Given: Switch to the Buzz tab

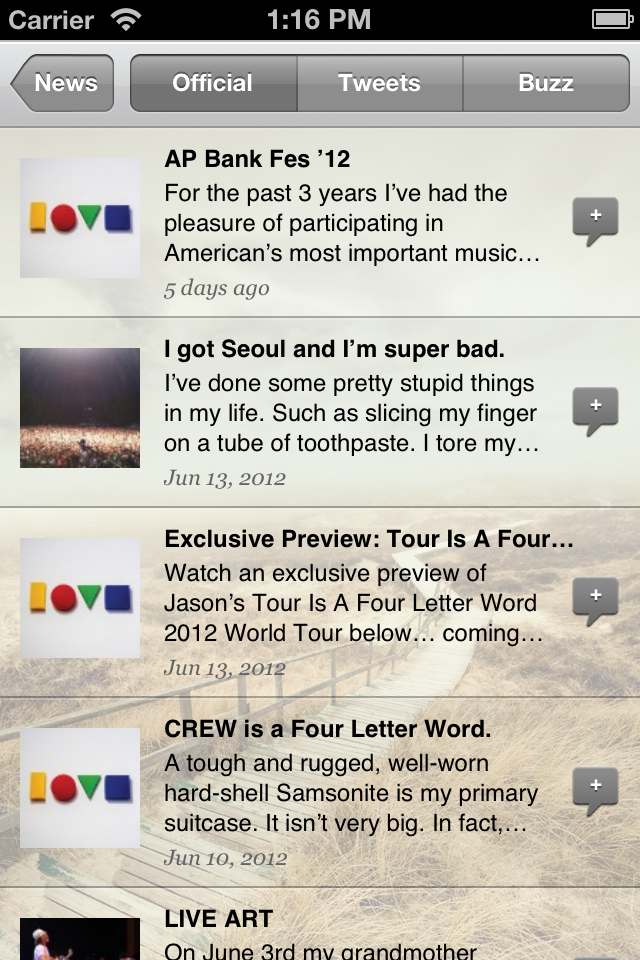Looking at the screenshot, I should (546, 83).
